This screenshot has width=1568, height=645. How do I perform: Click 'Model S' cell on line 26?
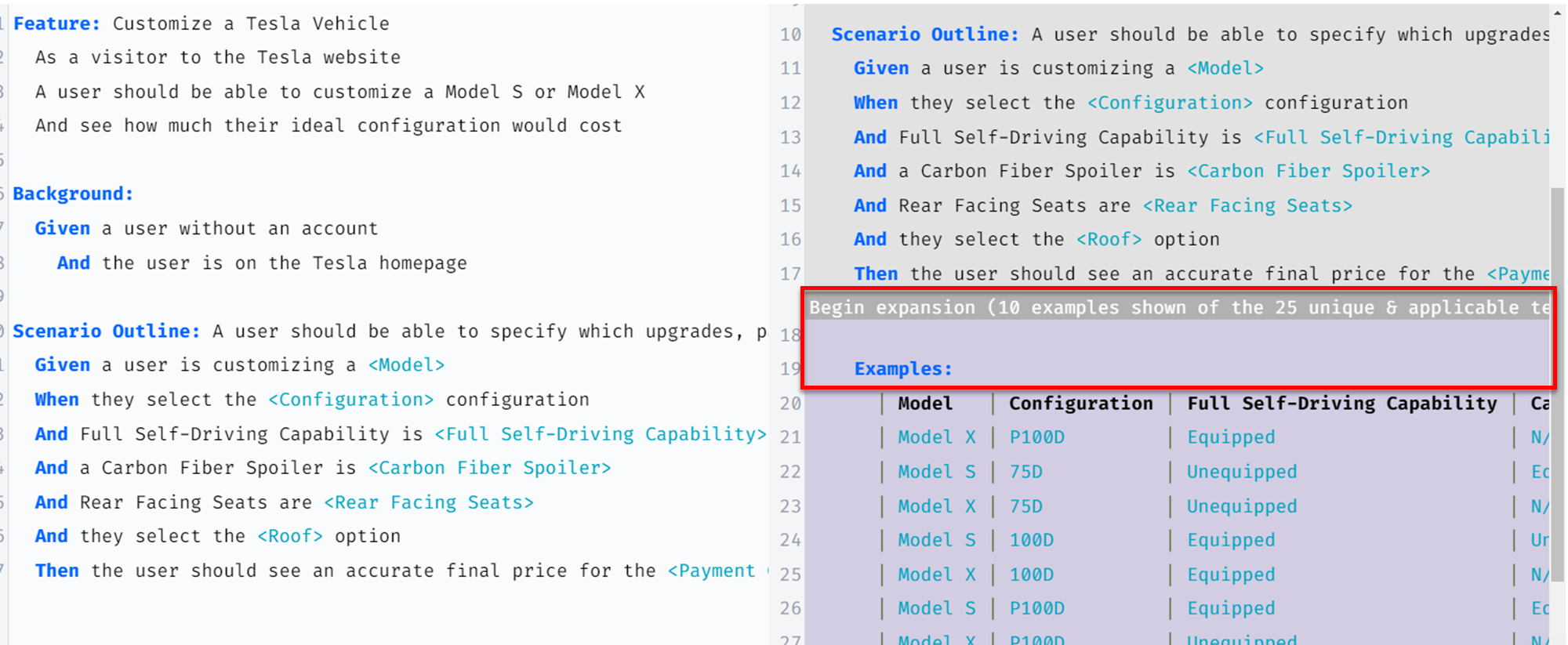pos(937,608)
